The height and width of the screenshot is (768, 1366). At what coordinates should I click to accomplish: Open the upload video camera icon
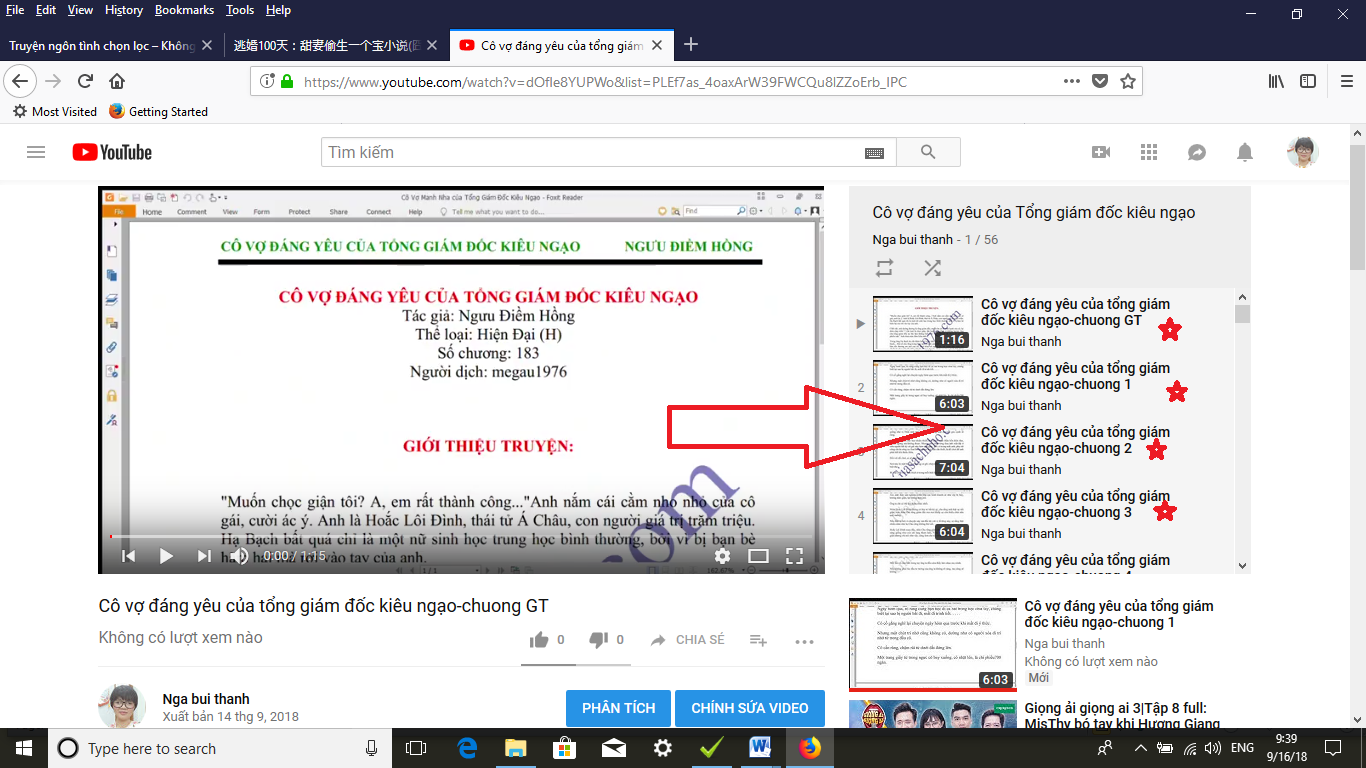click(1101, 152)
